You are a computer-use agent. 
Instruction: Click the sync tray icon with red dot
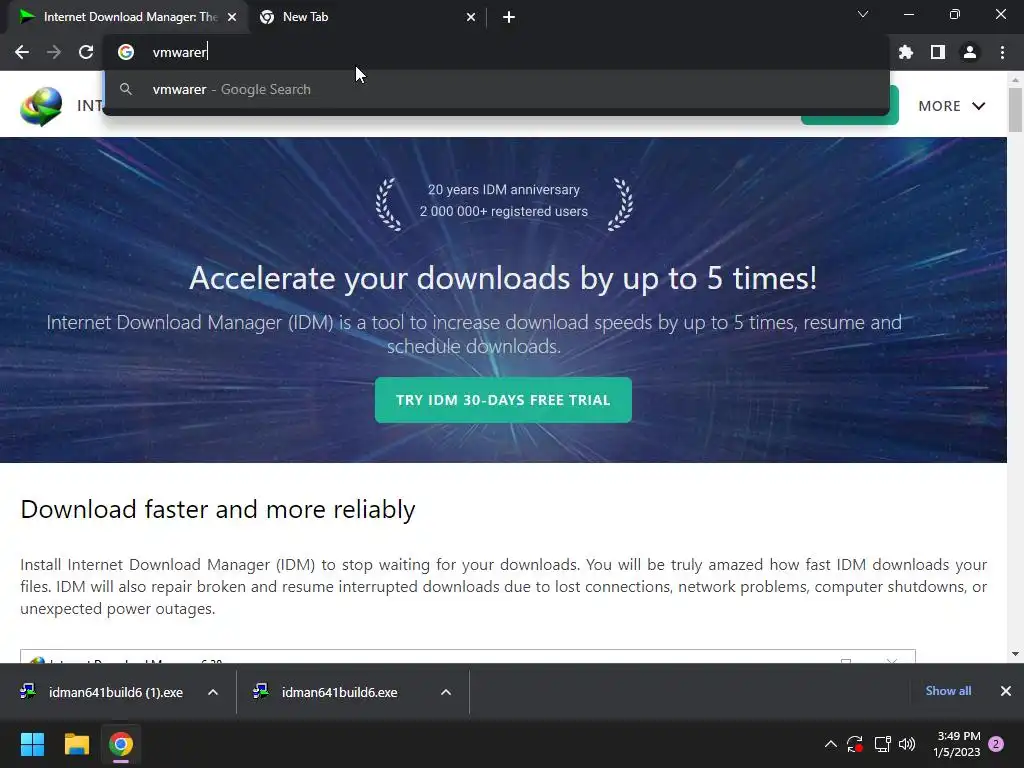point(854,744)
